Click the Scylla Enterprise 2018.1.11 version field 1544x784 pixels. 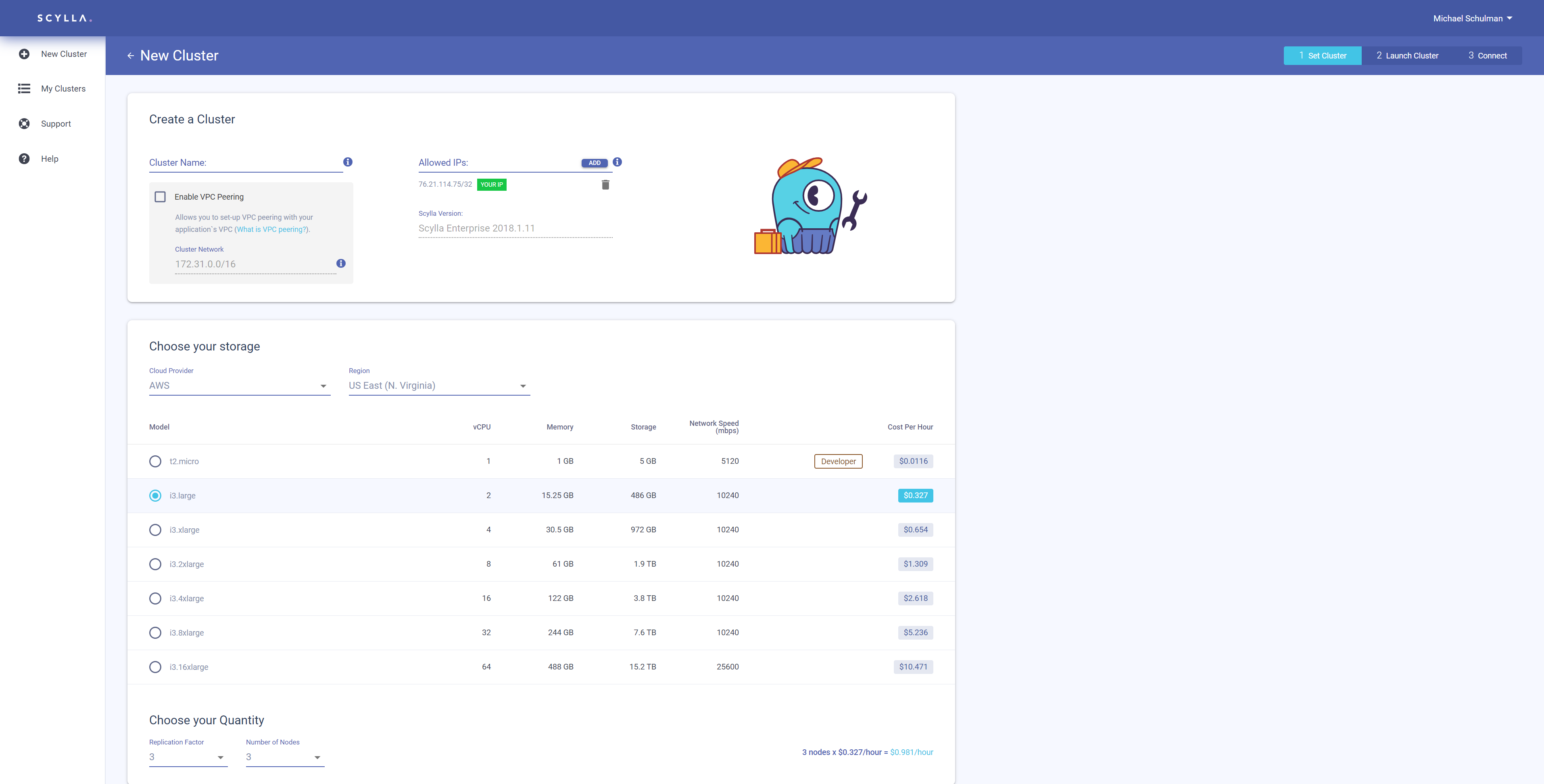(x=515, y=228)
